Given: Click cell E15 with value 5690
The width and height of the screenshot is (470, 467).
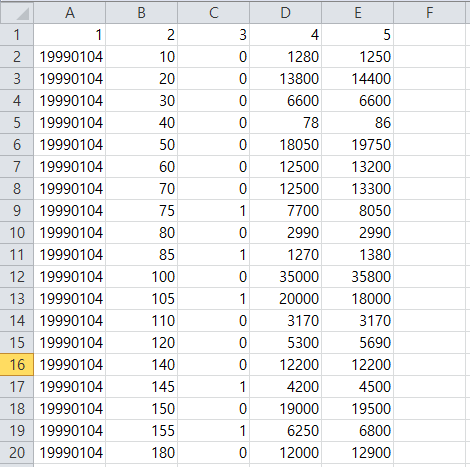Looking at the screenshot, I should coord(358,343).
